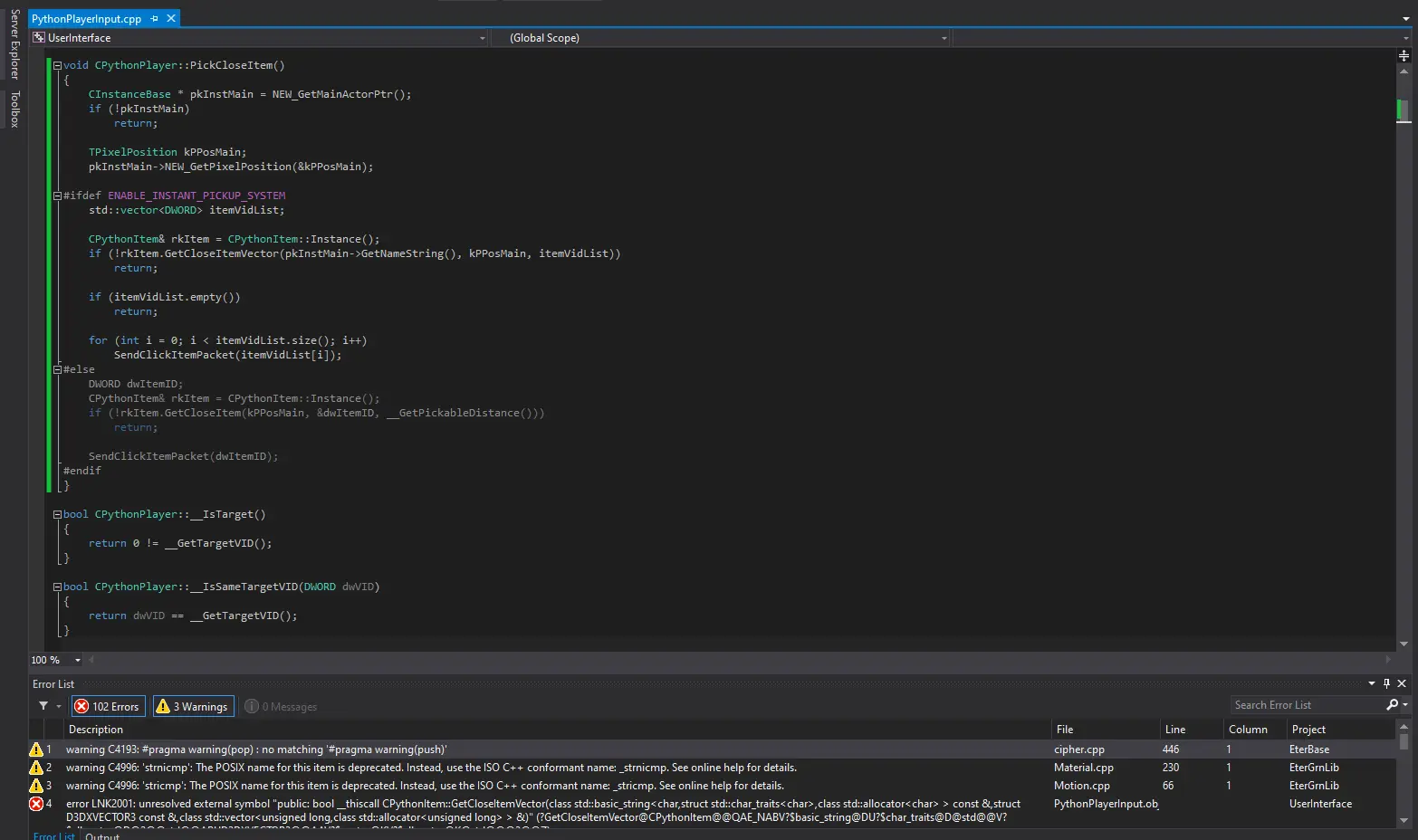Click the warning icon on row 1
Image resolution: width=1418 pixels, height=840 pixels.
[x=36, y=749]
